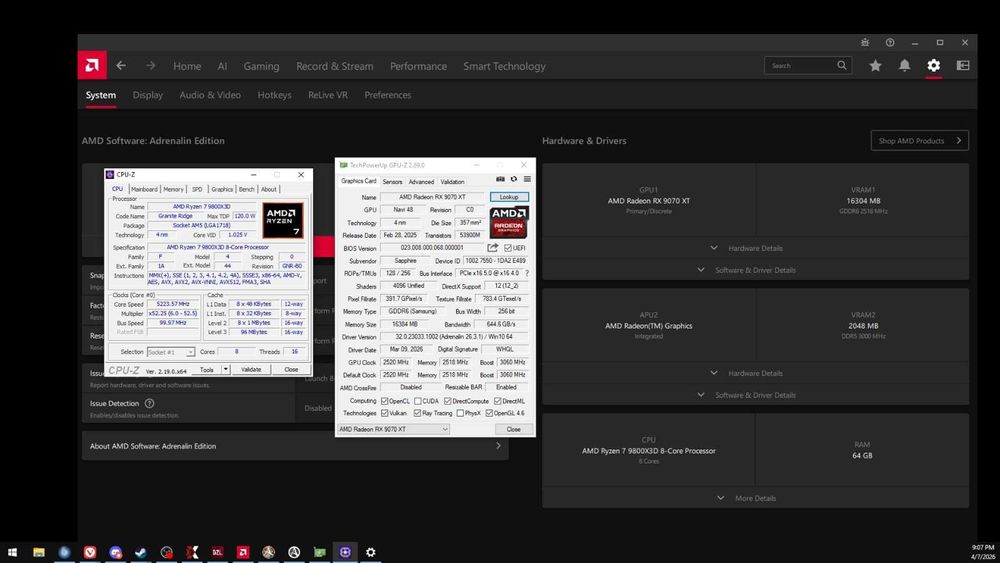Toggle the Vulkan checkbox in GPU-Z
This screenshot has width=1000, height=563.
385,413
